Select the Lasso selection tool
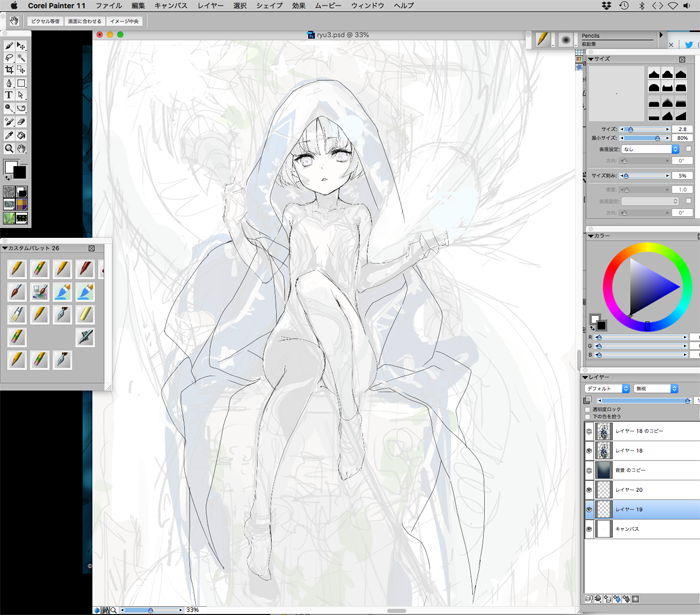Image resolution: width=700 pixels, height=615 pixels. tap(9, 58)
